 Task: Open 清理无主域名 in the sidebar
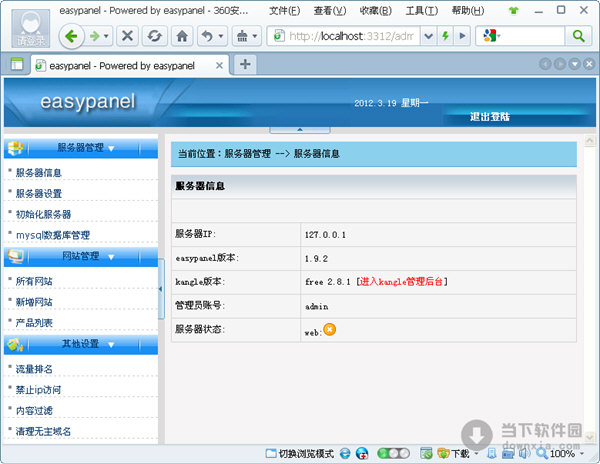(x=43, y=431)
